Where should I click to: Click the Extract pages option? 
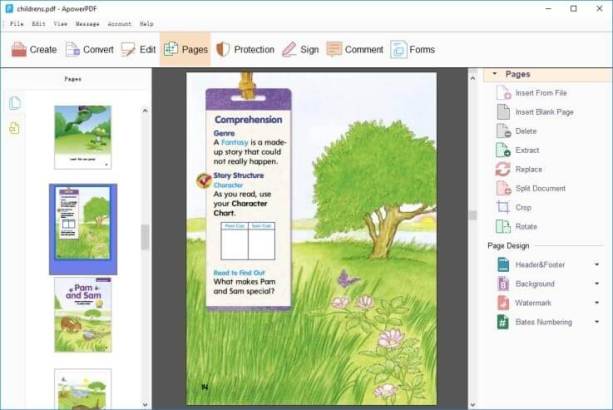(x=517, y=150)
